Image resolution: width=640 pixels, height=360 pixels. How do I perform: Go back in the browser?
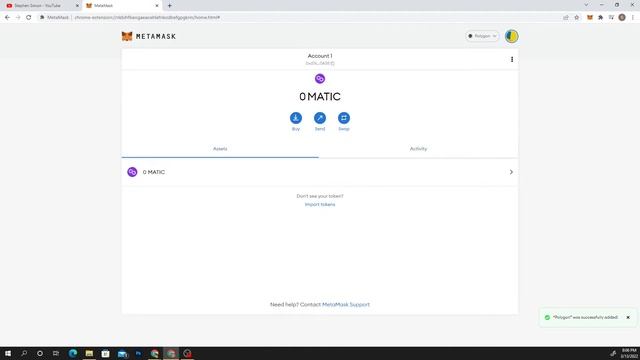point(7,18)
